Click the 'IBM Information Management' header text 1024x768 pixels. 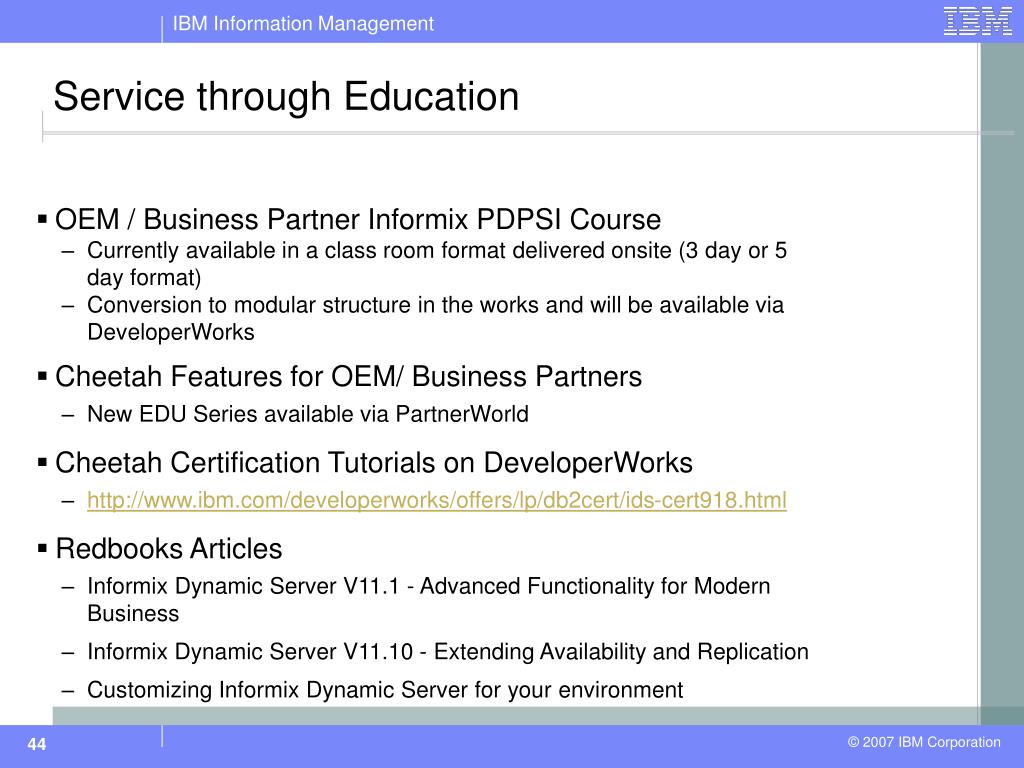[303, 24]
